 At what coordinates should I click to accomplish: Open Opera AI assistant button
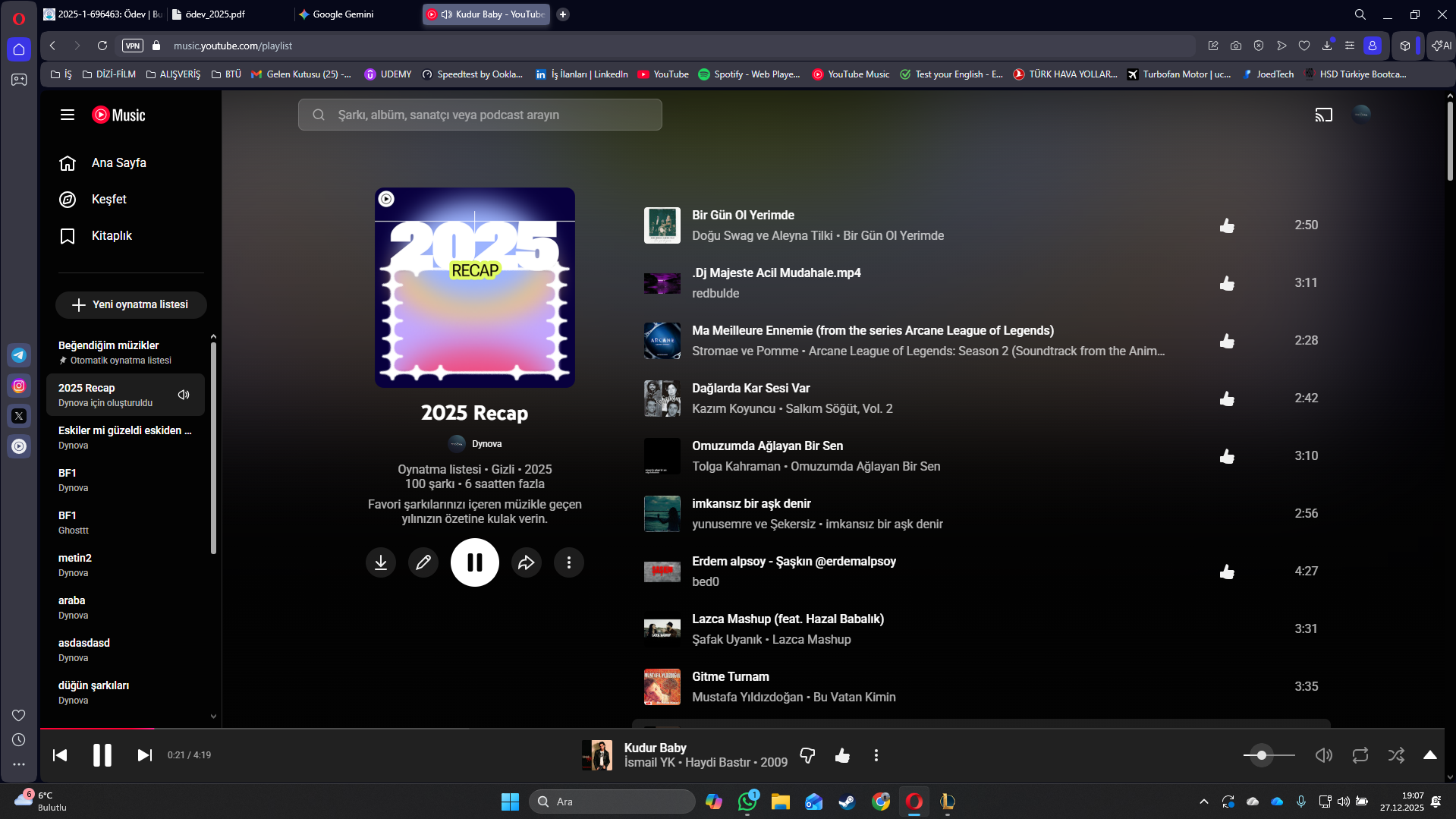click(1441, 46)
